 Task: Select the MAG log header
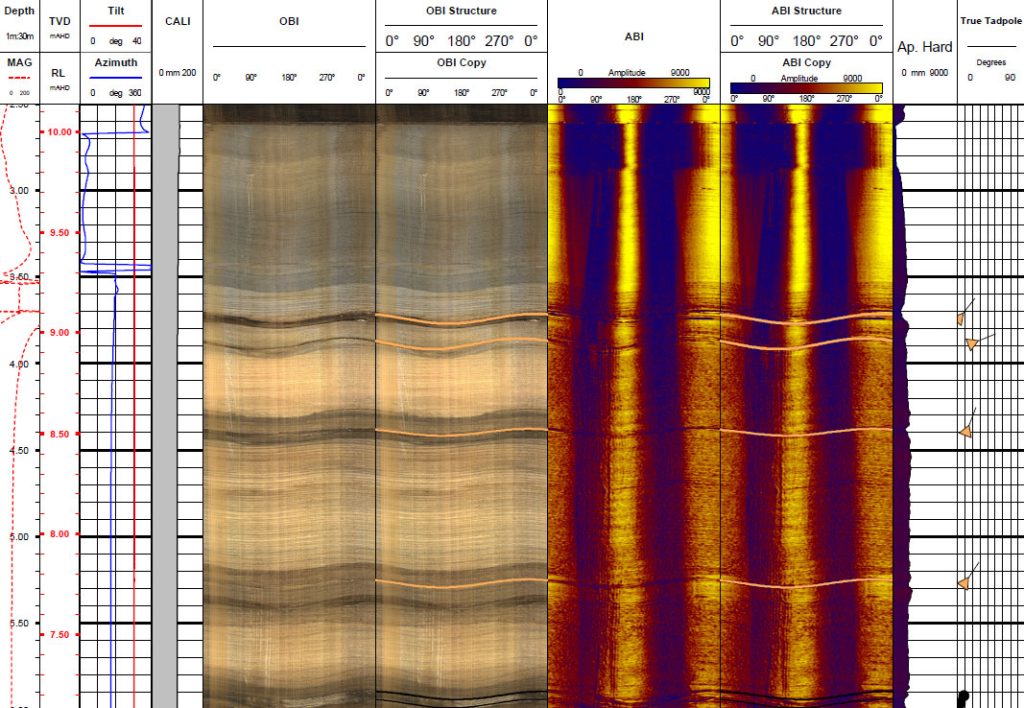point(20,62)
